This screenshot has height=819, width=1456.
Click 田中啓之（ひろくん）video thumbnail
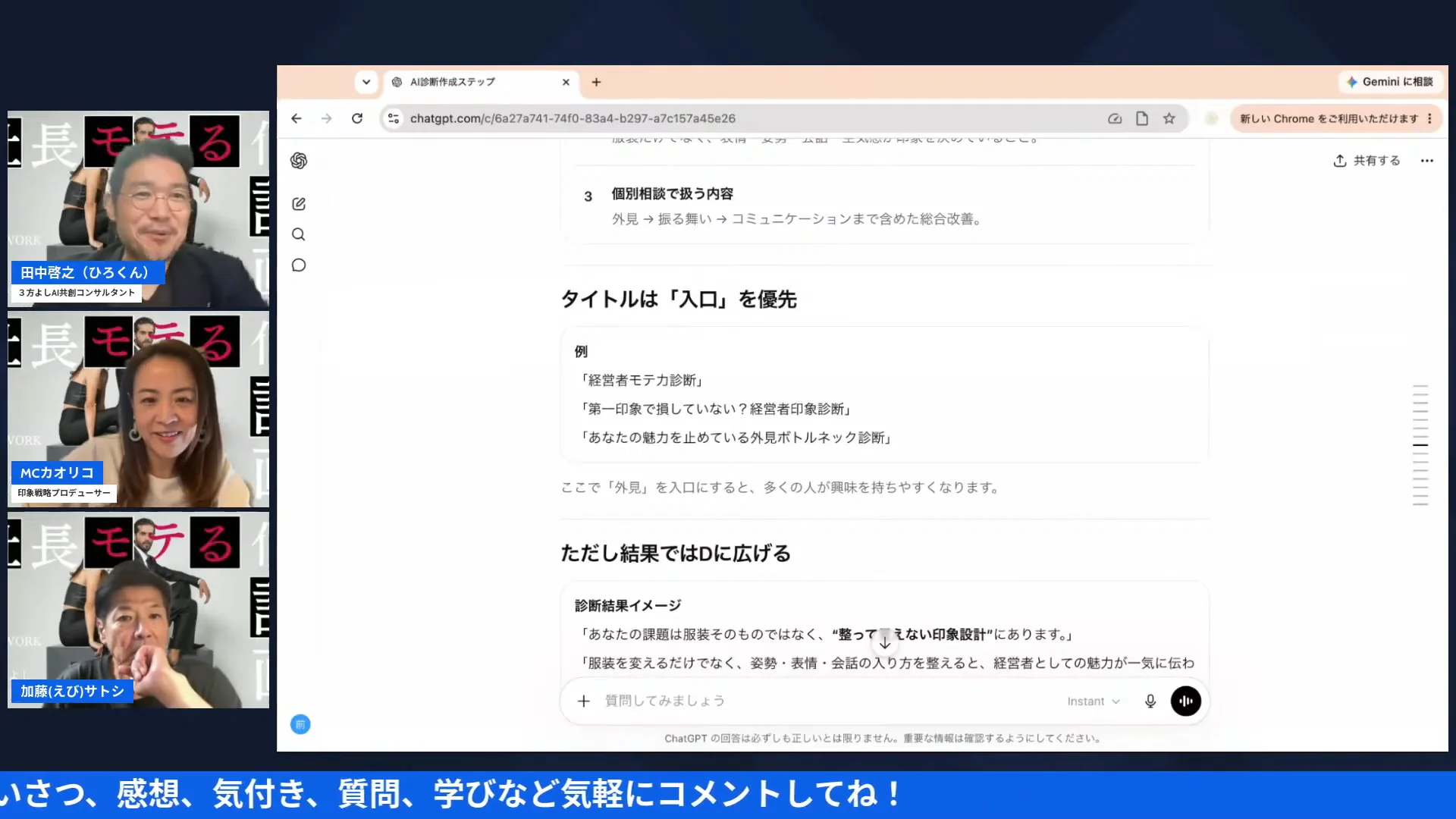click(x=138, y=209)
